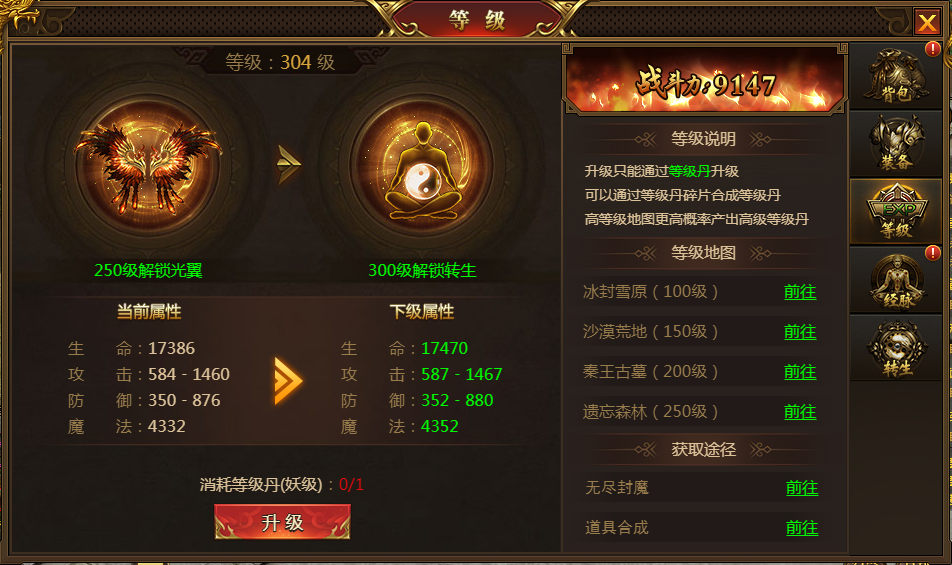952x565 pixels.
Task: Click the 升级 upgrade button
Action: 282,522
